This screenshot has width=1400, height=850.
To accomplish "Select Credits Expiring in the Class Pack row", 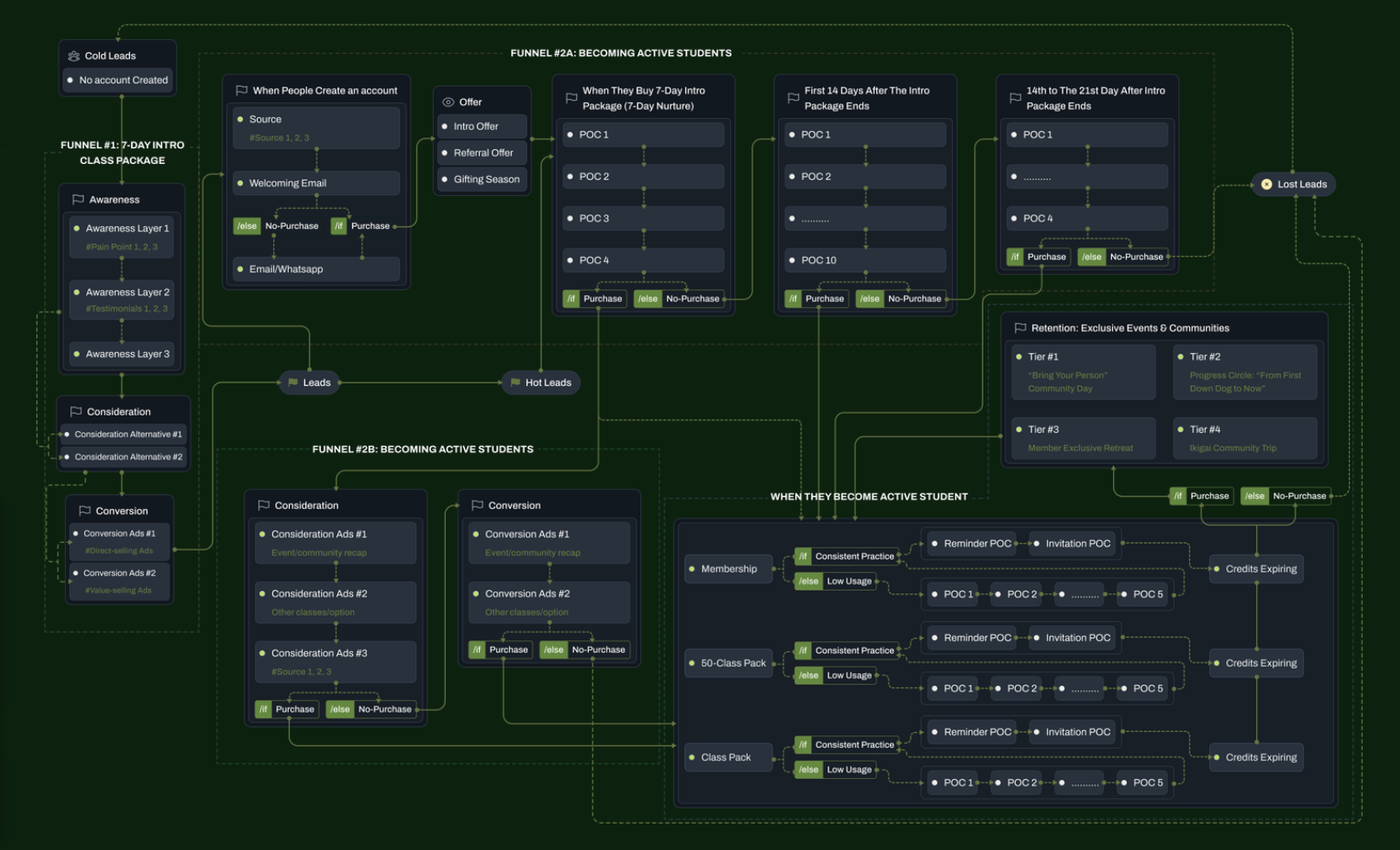I will [x=1256, y=758].
